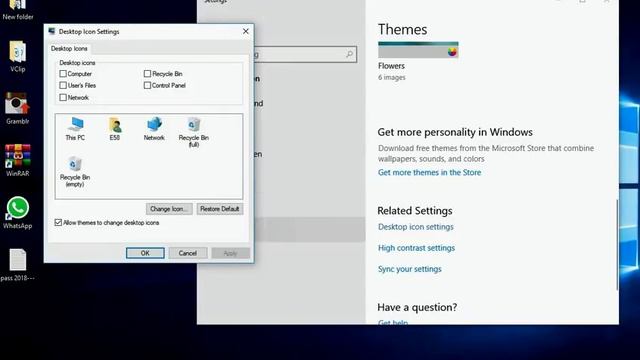Select the Recycle Bin (empty) icon

point(75,172)
